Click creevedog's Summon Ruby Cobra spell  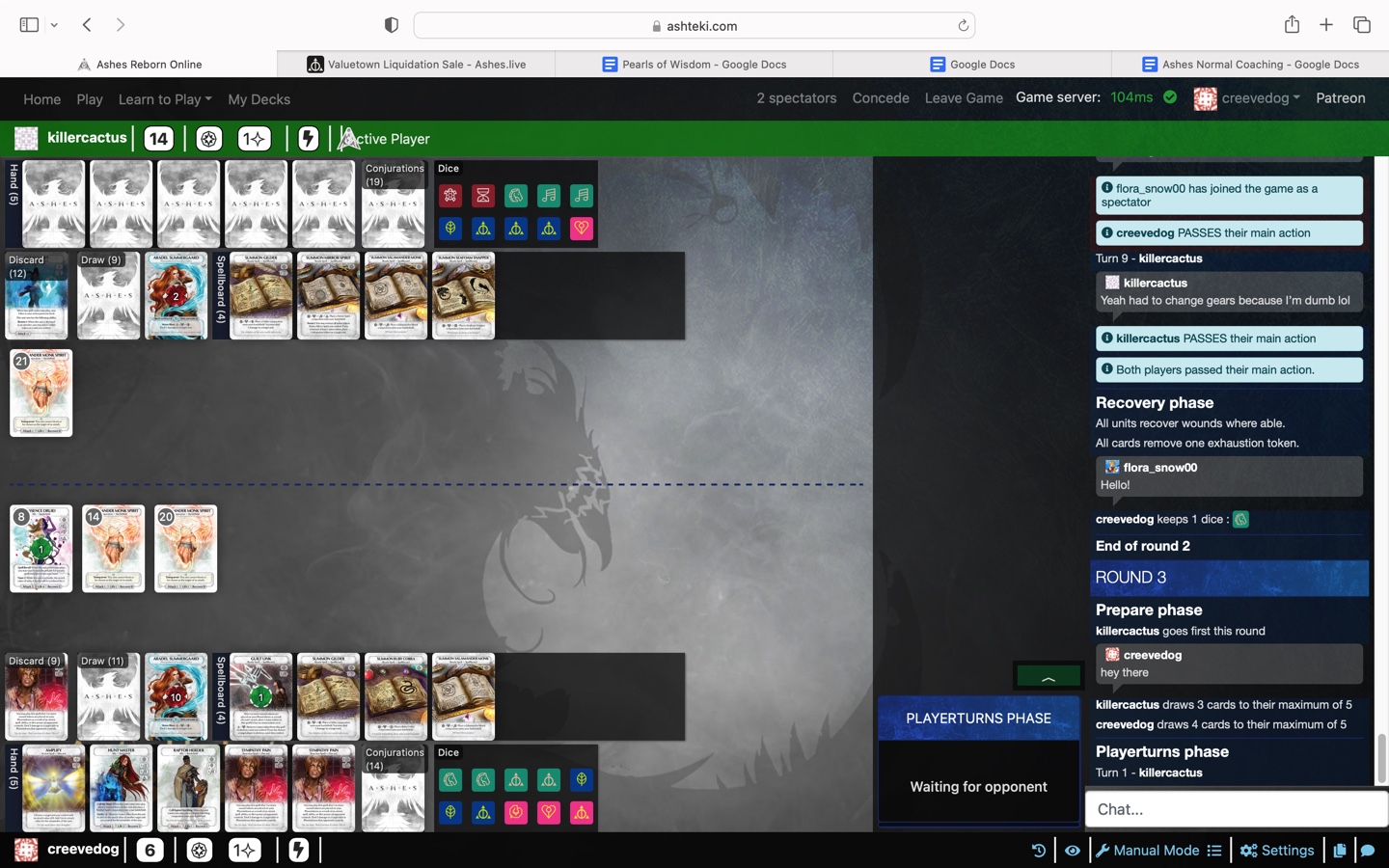coord(395,696)
